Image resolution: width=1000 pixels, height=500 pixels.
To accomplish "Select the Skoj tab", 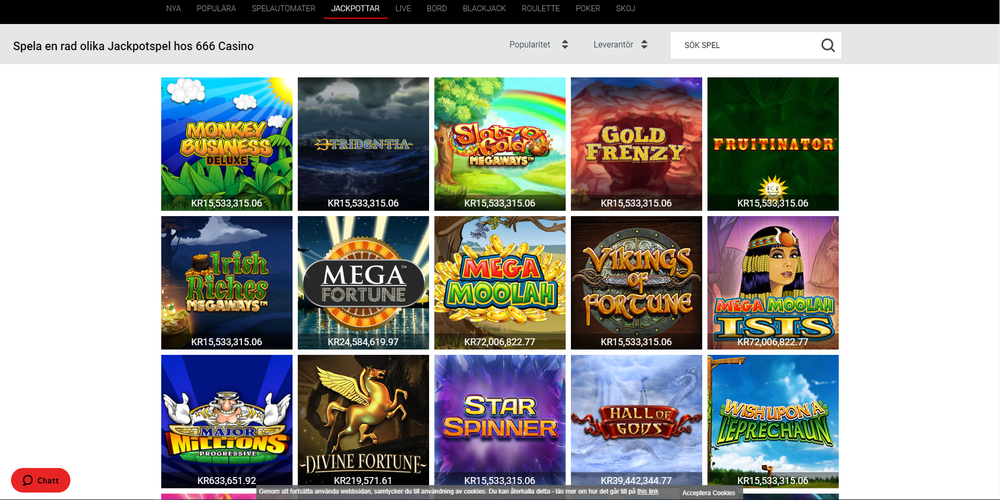I will [626, 9].
